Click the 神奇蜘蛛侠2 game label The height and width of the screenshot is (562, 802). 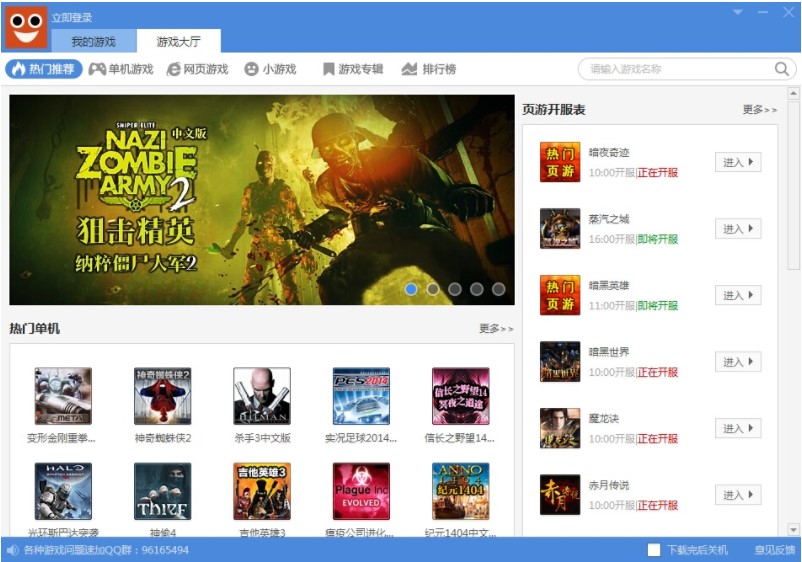tap(163, 438)
